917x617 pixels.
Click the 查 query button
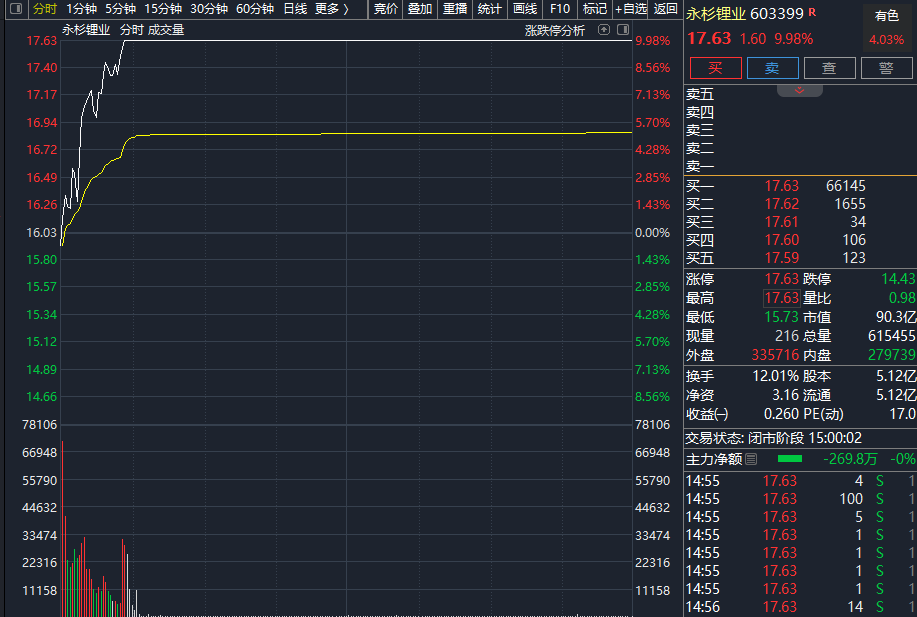click(829, 68)
